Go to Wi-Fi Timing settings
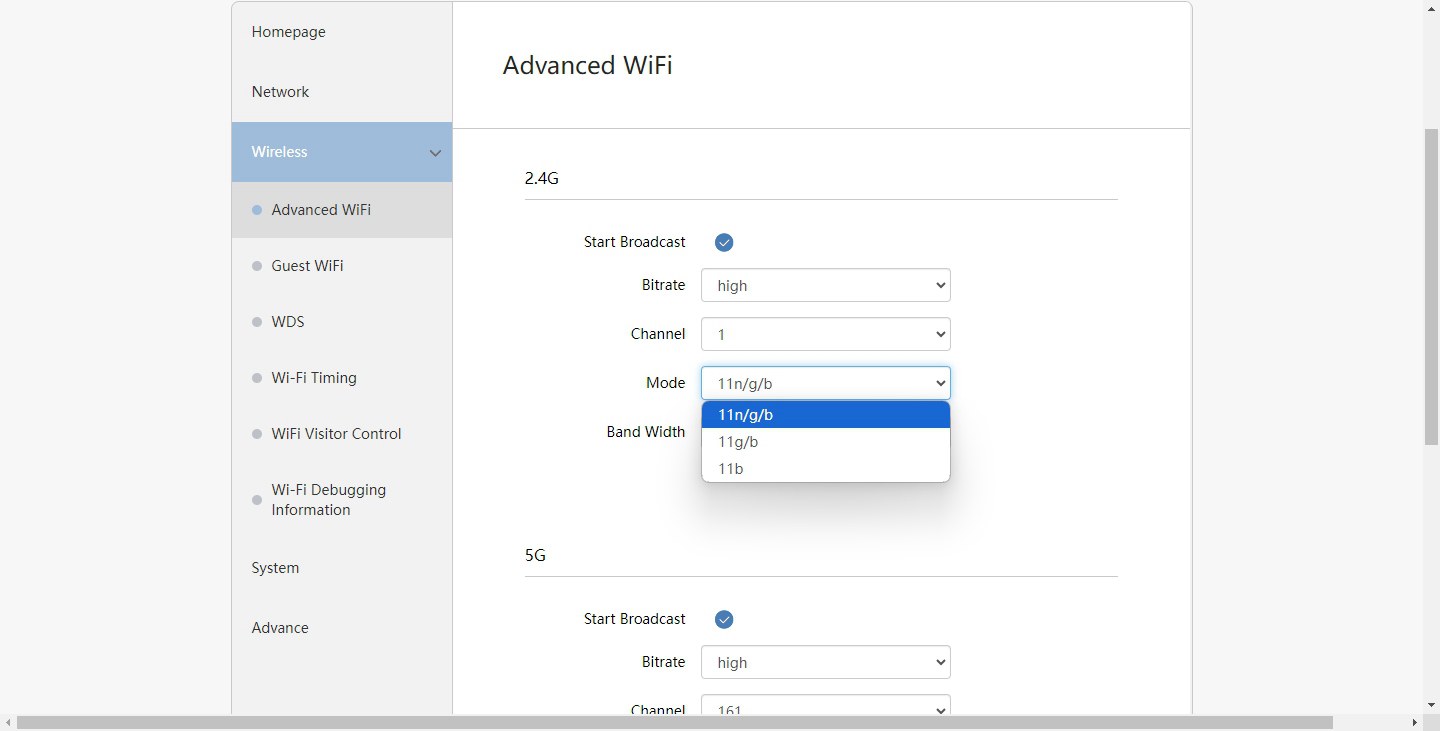The image size is (1440, 731). [x=341, y=378]
